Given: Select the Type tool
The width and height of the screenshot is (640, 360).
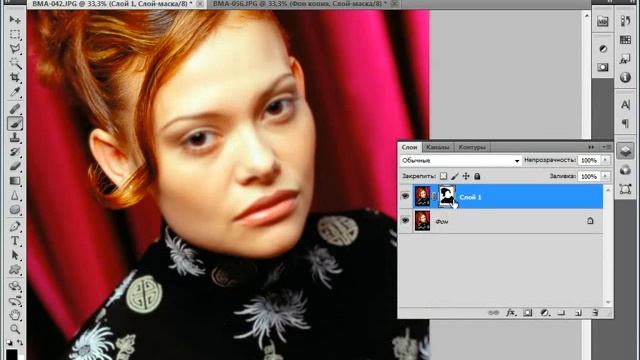Looking at the screenshot, I should point(15,241).
